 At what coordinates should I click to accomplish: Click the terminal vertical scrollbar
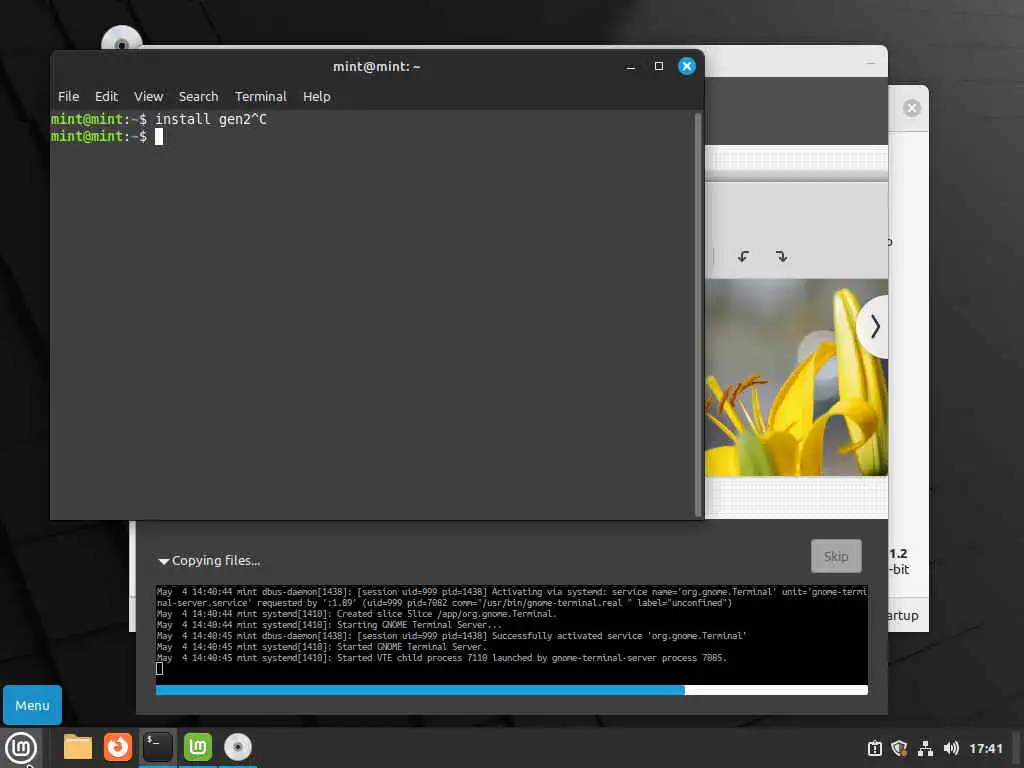pyautogui.click(x=697, y=315)
